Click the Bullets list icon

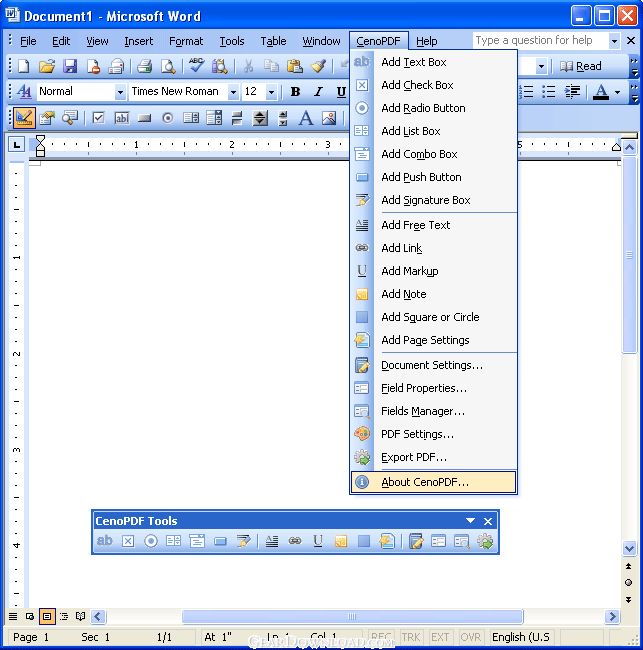click(548, 92)
